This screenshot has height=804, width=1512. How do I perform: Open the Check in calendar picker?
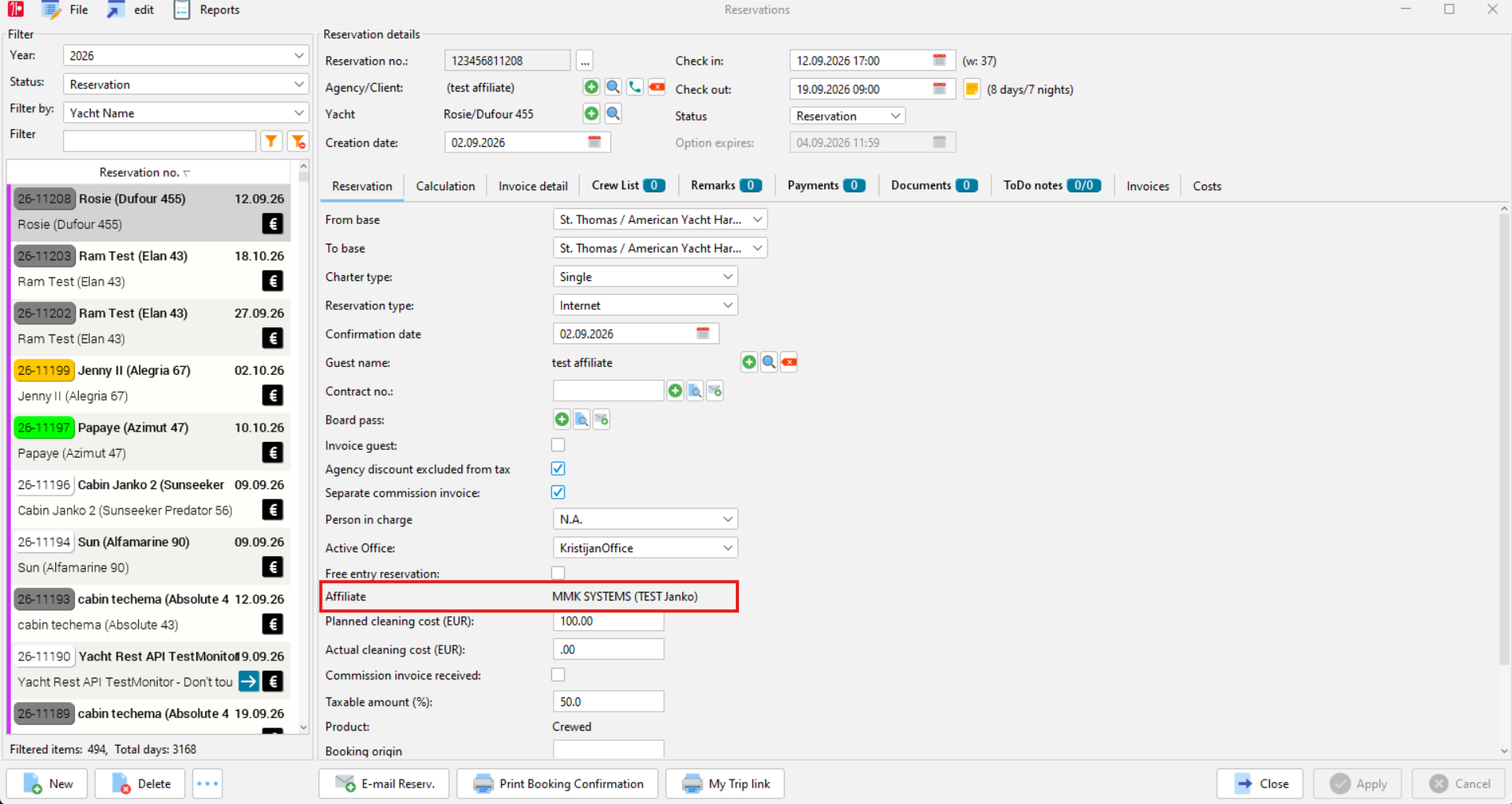pos(939,61)
